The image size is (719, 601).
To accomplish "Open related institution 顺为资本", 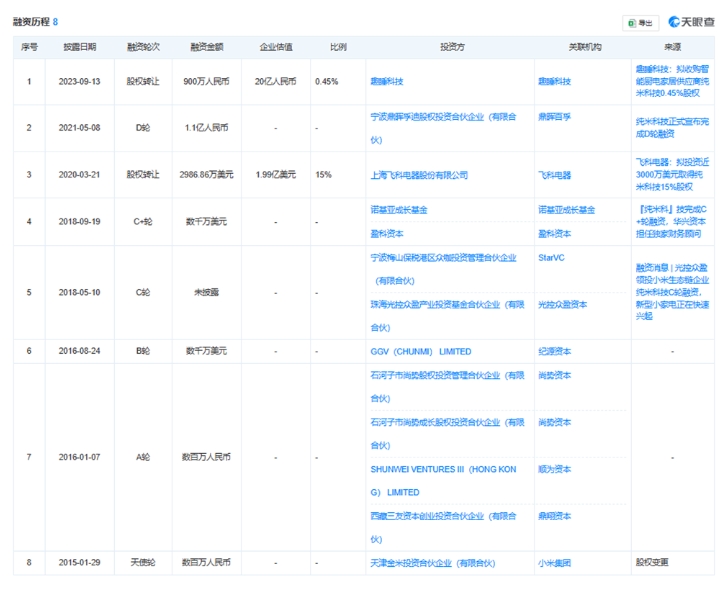I will (x=554, y=469).
